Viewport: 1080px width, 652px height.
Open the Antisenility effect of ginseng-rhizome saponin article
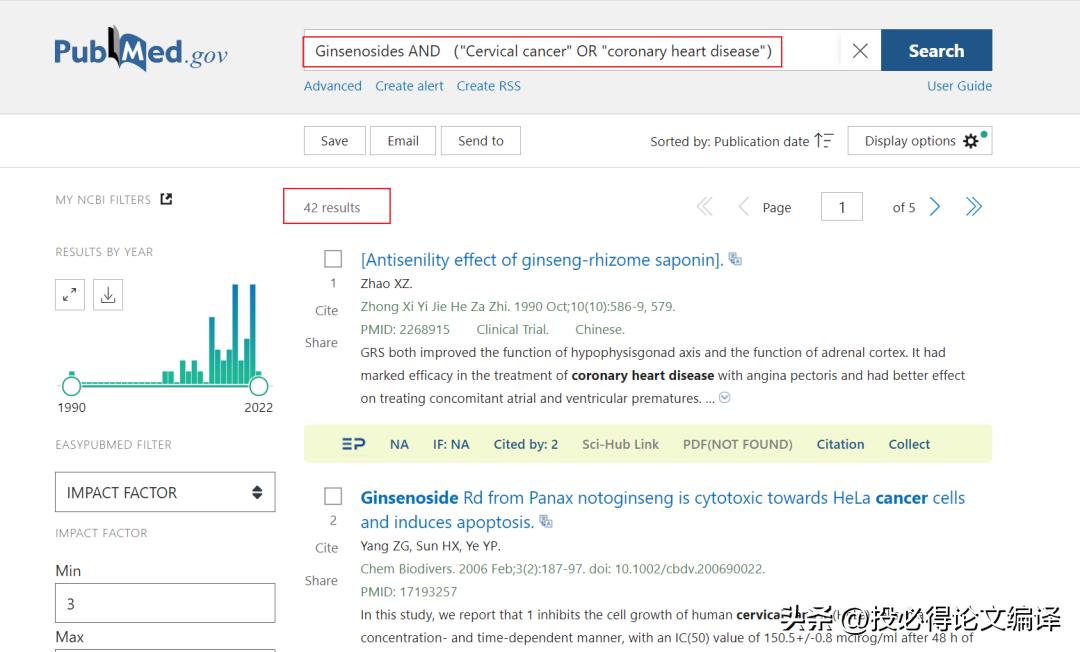[x=542, y=260]
